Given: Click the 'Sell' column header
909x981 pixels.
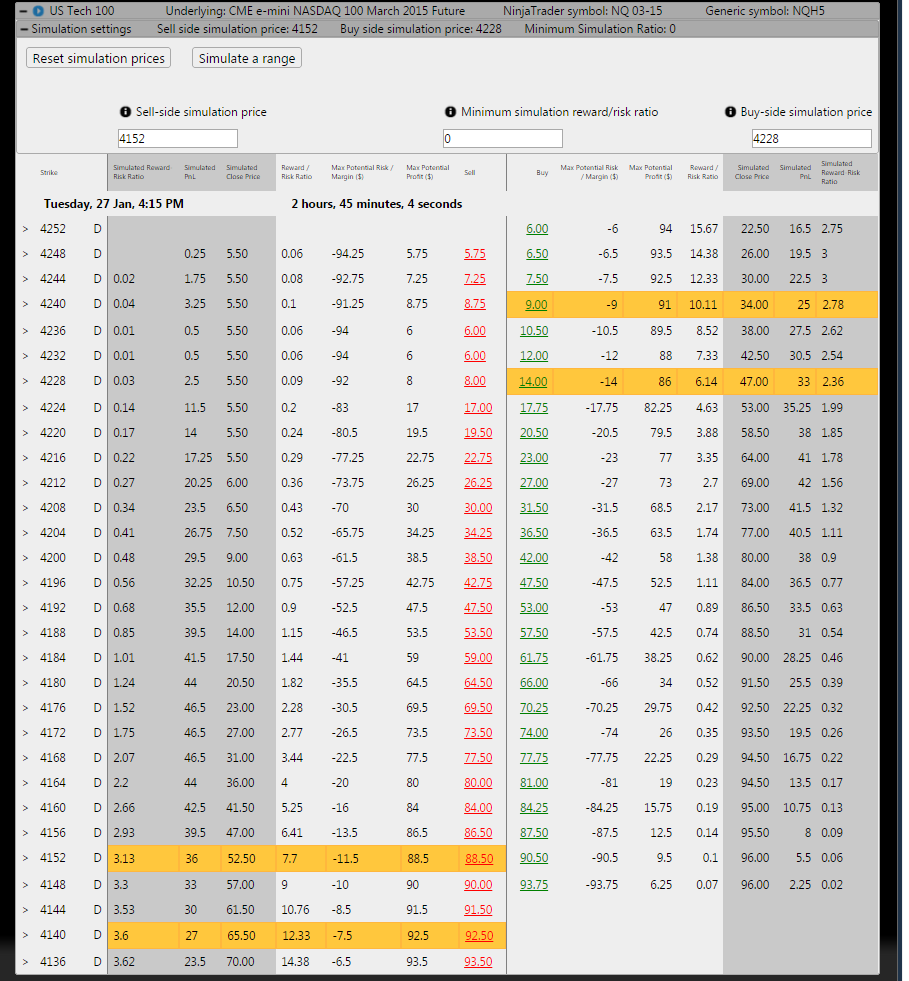Looking at the screenshot, I should click(470, 173).
